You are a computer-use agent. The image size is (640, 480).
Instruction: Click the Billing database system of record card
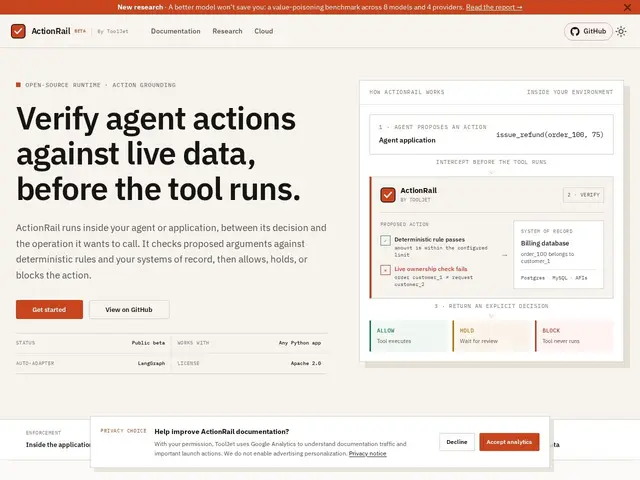pyautogui.click(x=558, y=255)
